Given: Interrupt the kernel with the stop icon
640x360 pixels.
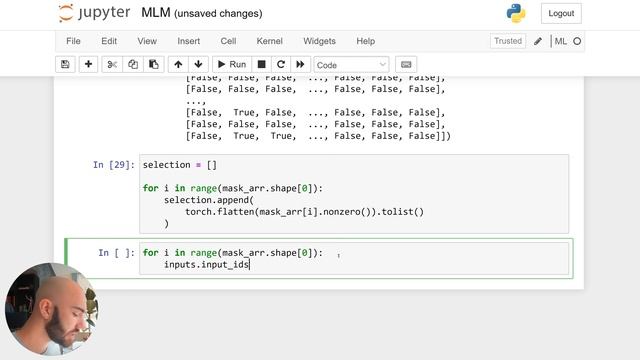Looking at the screenshot, I should click(261, 64).
